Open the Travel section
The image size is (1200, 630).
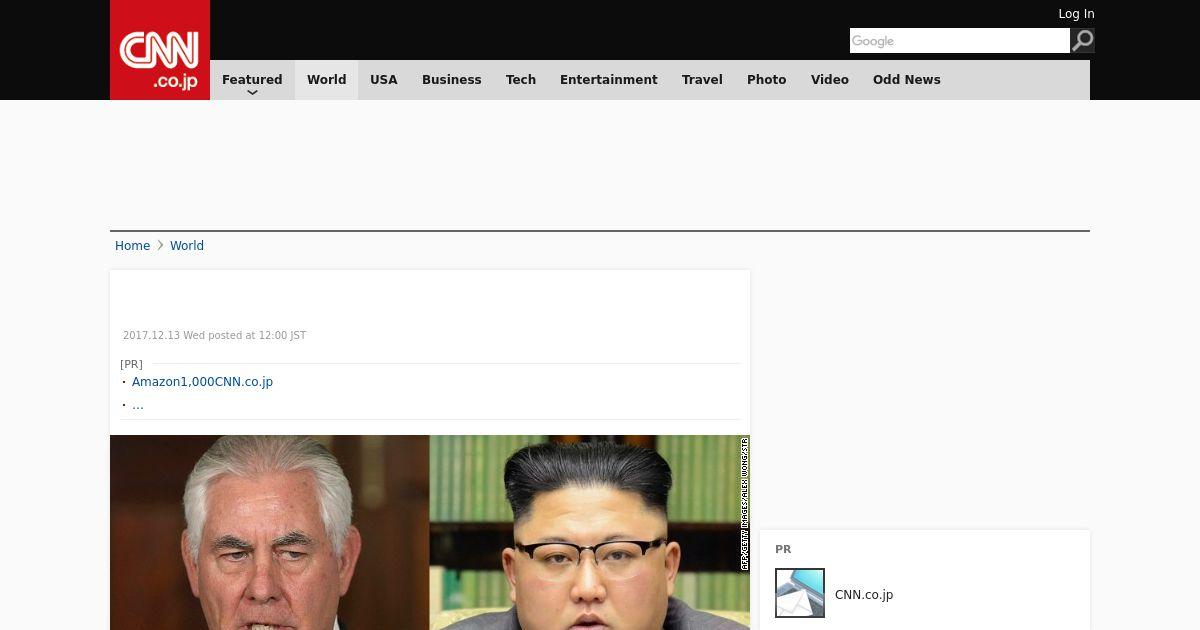point(702,80)
